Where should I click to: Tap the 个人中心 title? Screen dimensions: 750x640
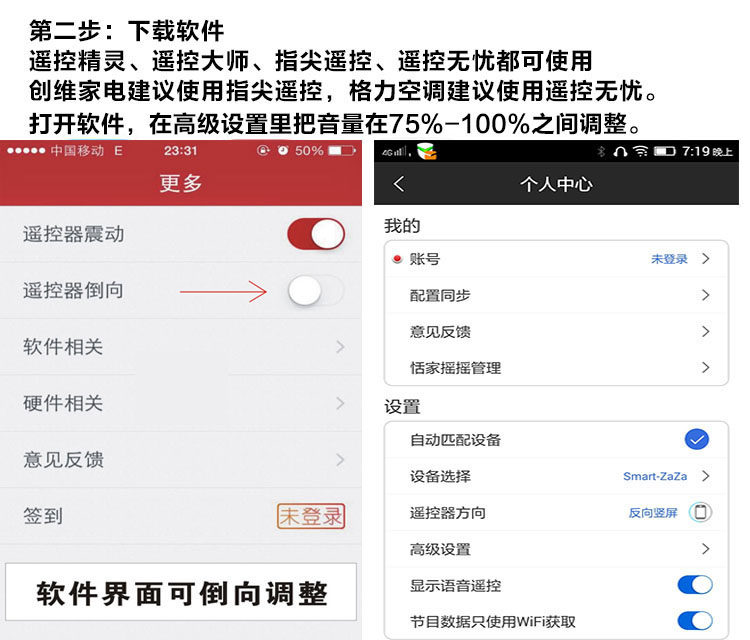tap(556, 184)
